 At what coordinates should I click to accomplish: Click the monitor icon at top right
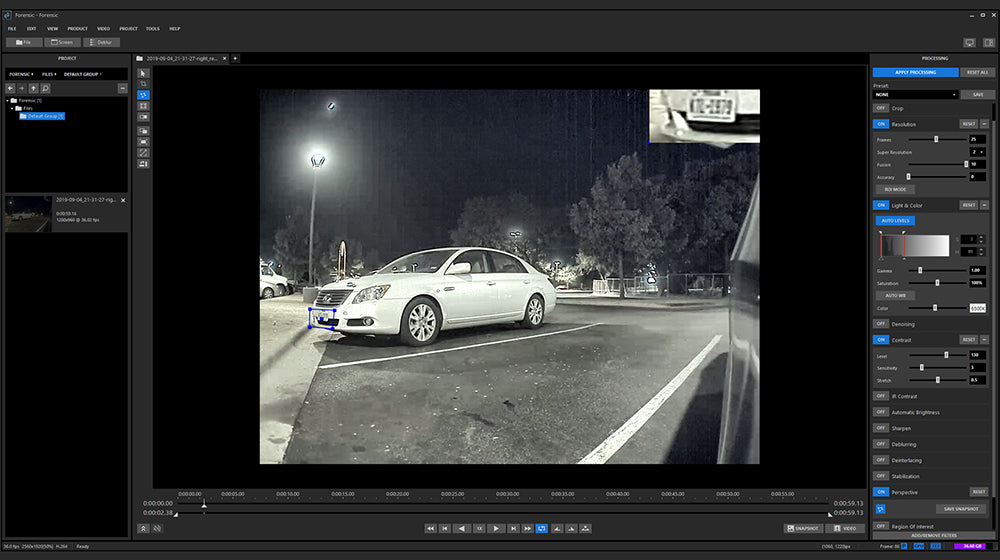[969, 42]
